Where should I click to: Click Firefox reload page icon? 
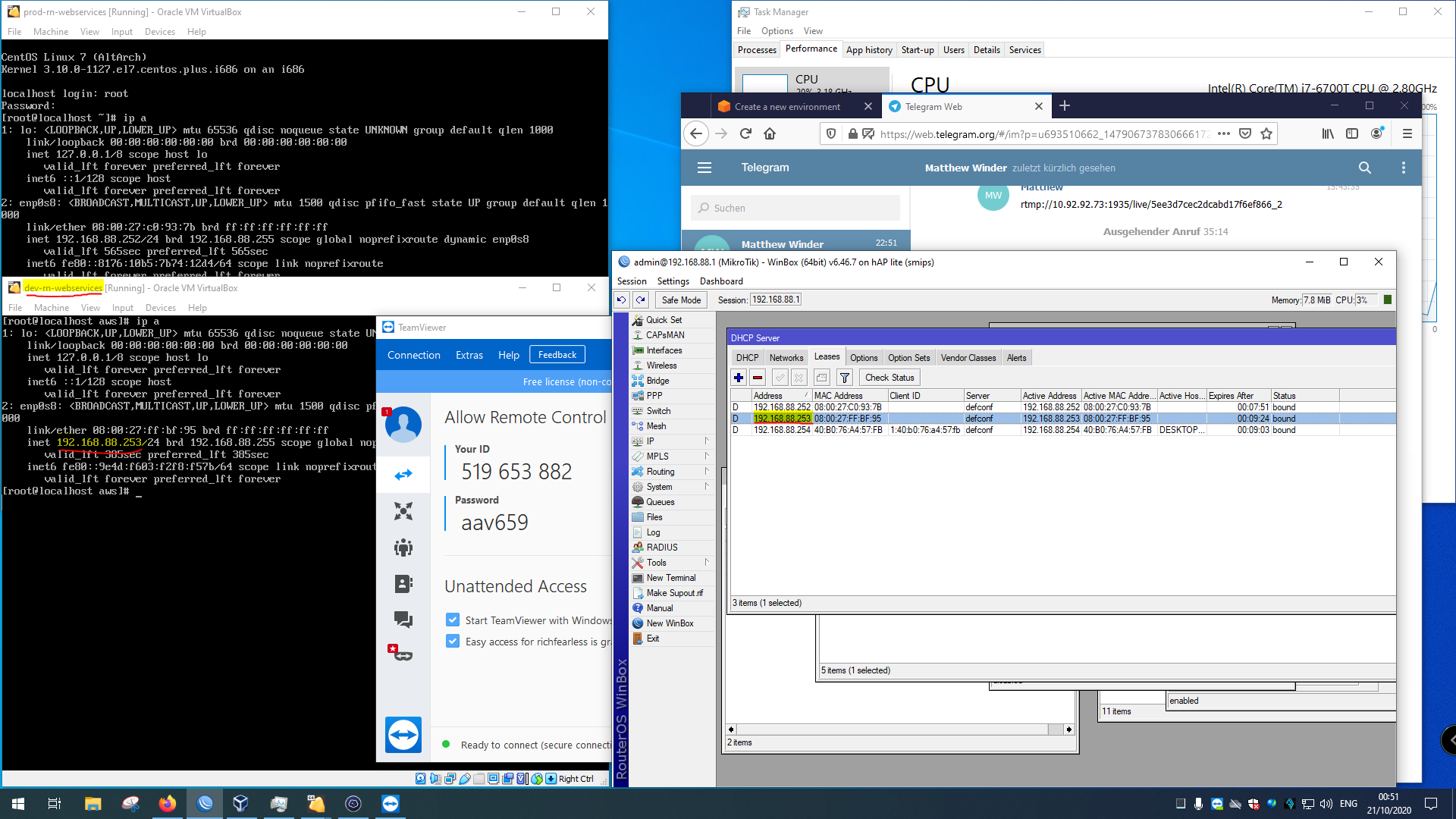tap(745, 133)
